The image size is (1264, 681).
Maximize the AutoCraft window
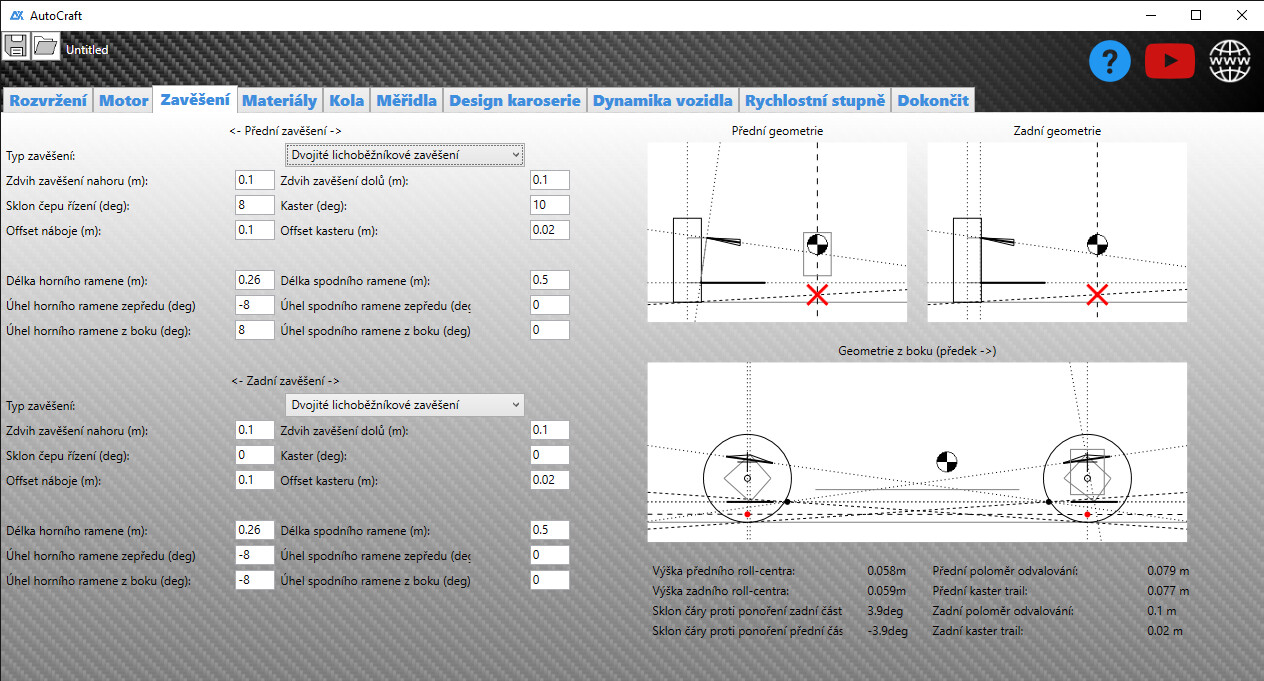click(1195, 15)
